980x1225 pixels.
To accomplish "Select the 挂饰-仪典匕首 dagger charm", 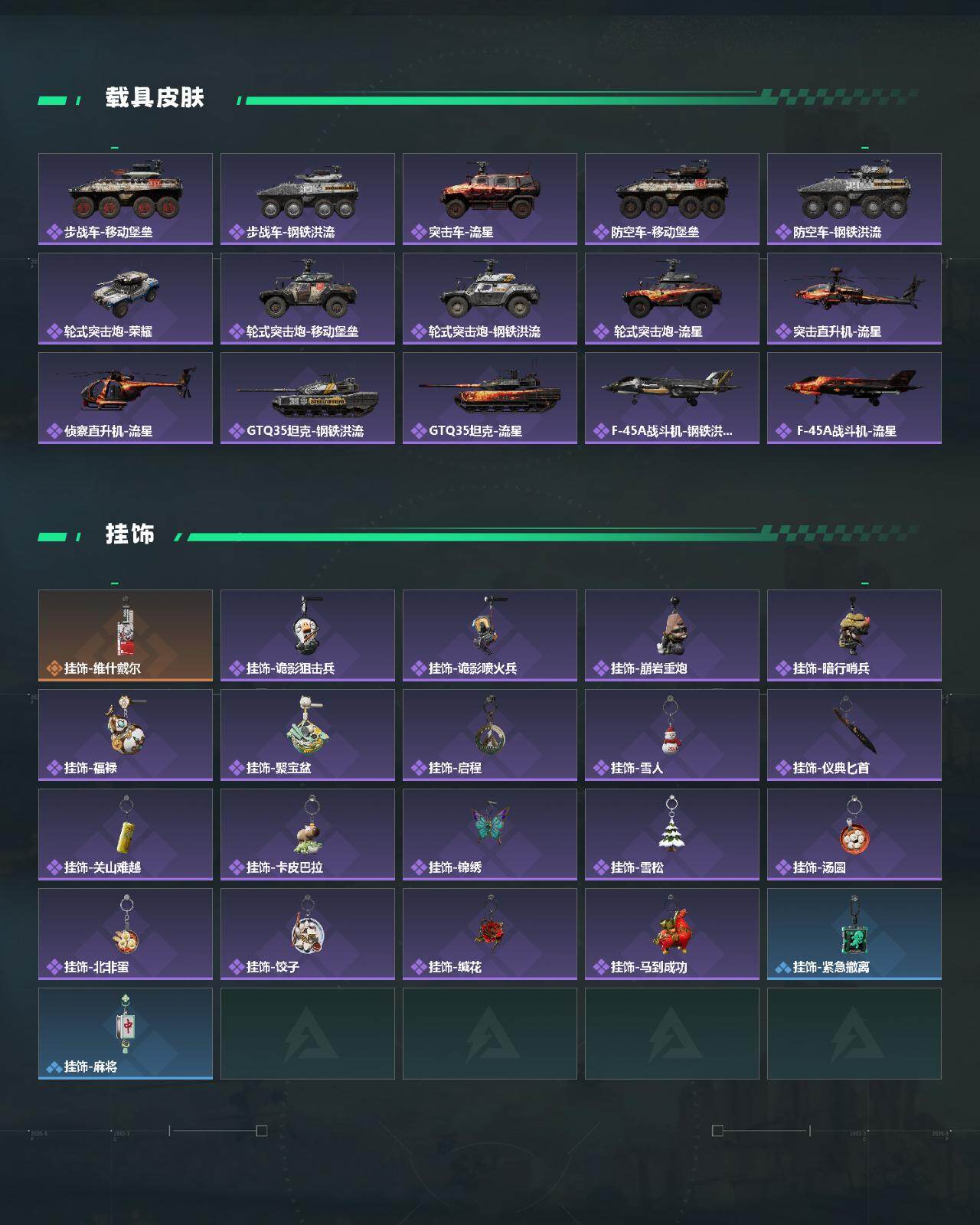I will tap(854, 735).
